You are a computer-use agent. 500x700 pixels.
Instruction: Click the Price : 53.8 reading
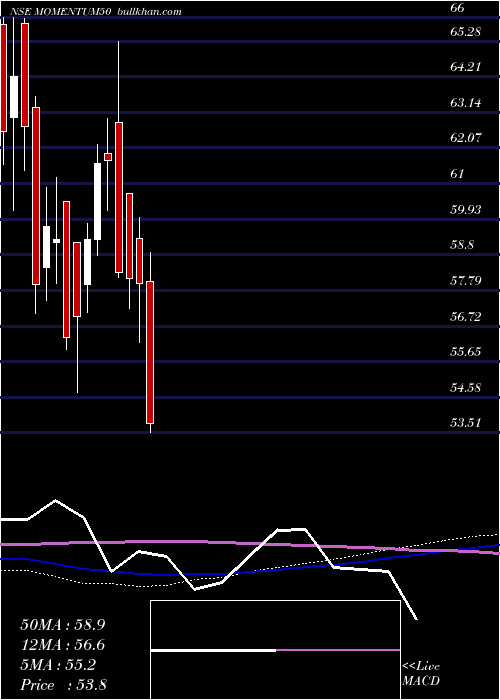(x=63, y=685)
